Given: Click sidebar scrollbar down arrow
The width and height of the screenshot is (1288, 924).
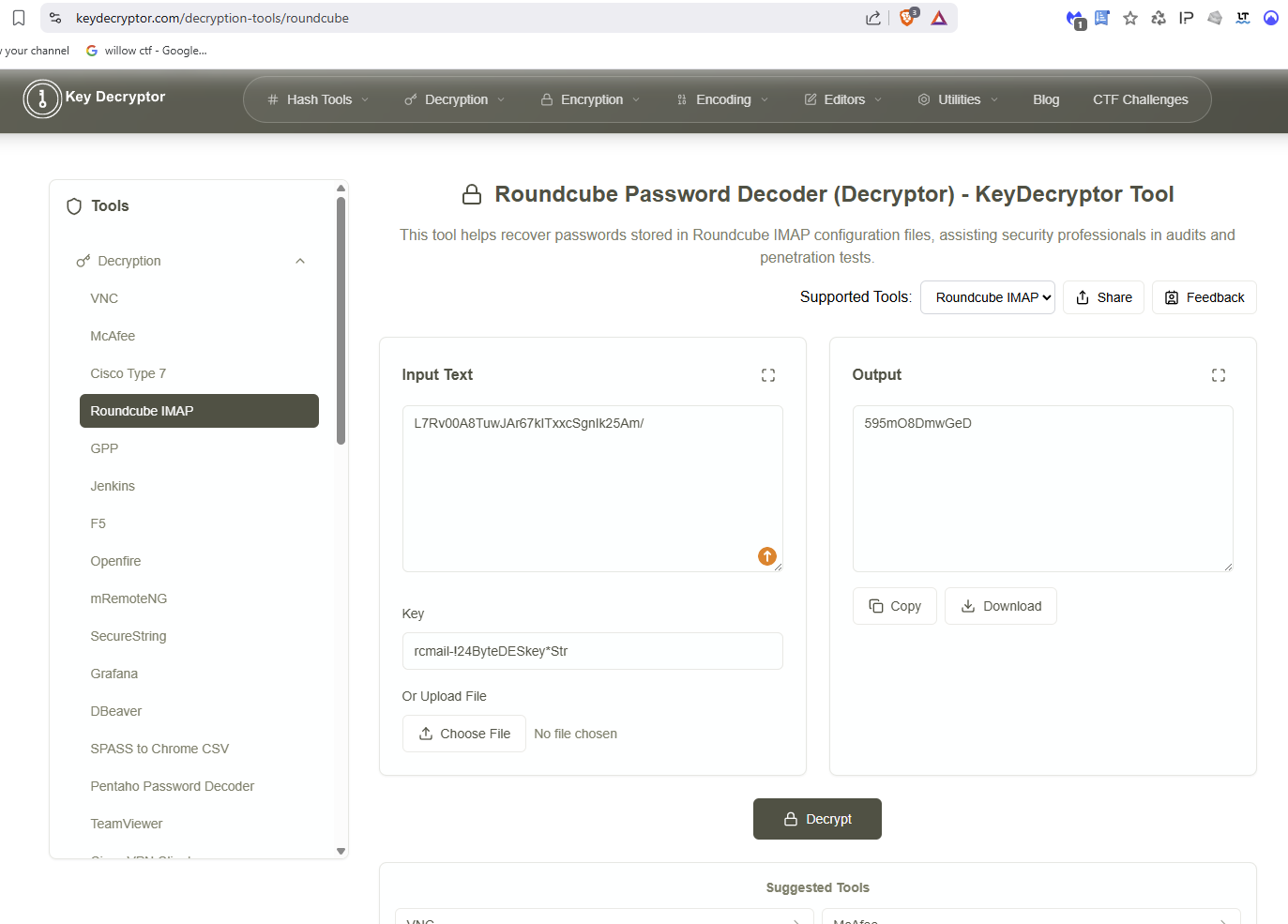Looking at the screenshot, I should click(341, 851).
